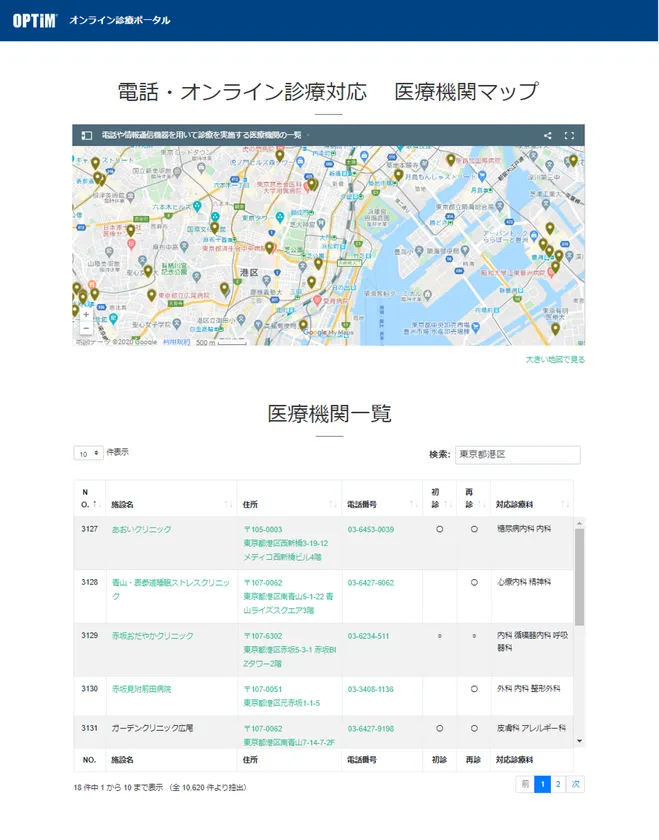The height and width of the screenshot is (840, 659).
Task: Open 青山・表参道睡眠ストレスクリニック link
Action: (170, 589)
